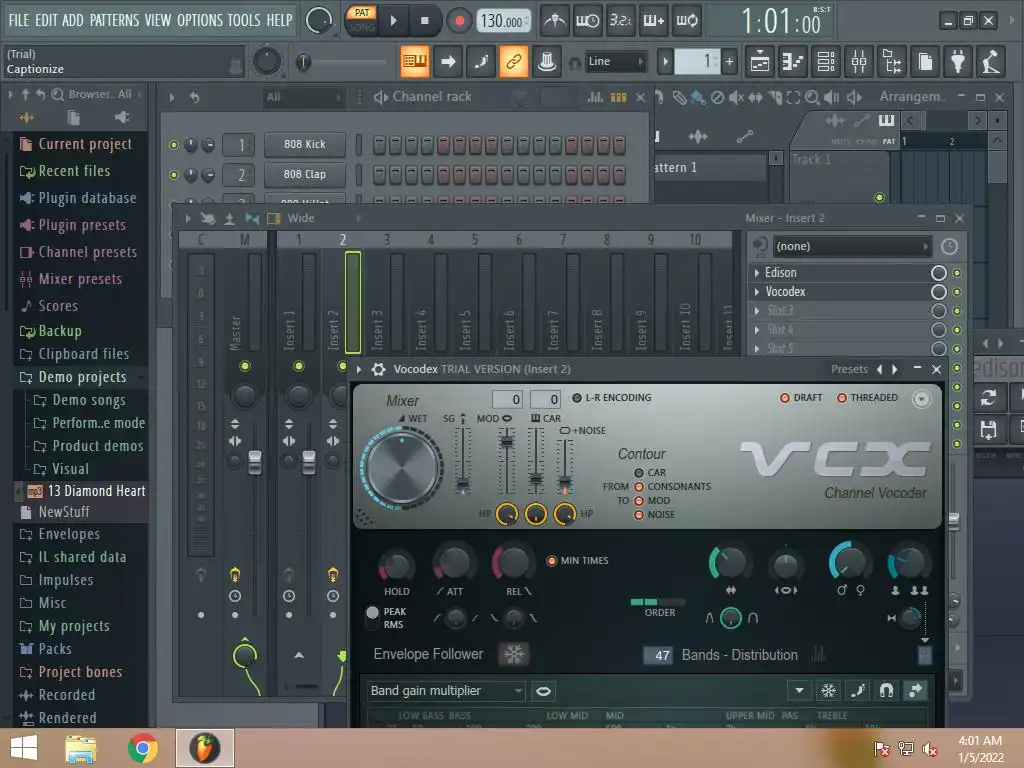The width and height of the screenshot is (1024, 768).
Task: Click the record button
Action: click(x=459, y=21)
